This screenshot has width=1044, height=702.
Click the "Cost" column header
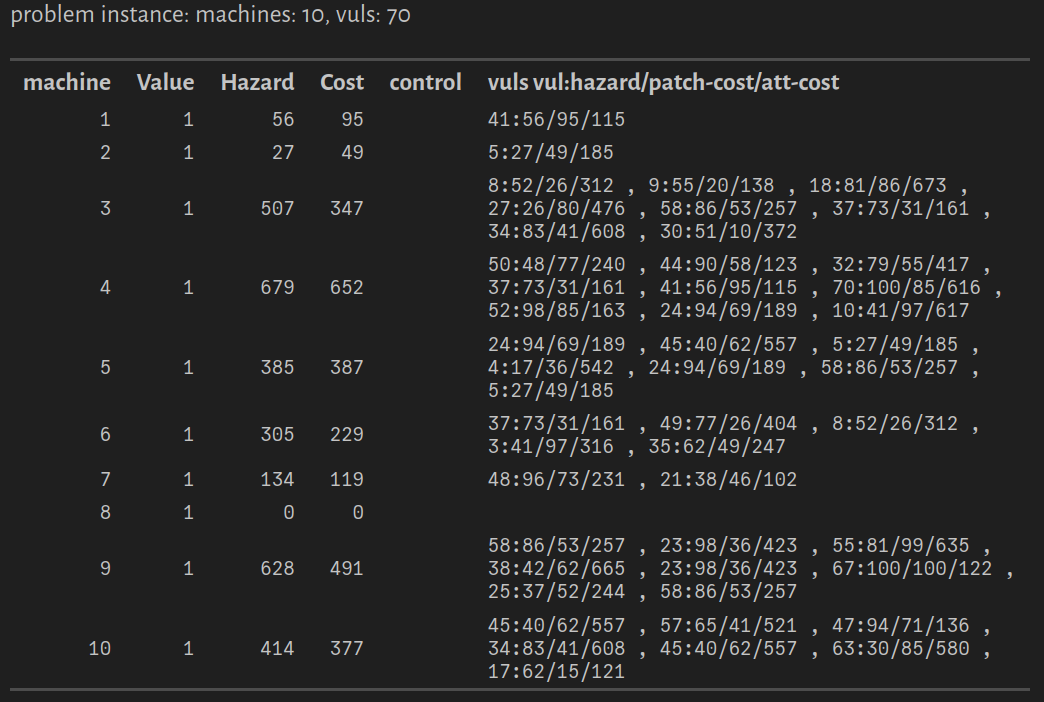[x=342, y=83]
